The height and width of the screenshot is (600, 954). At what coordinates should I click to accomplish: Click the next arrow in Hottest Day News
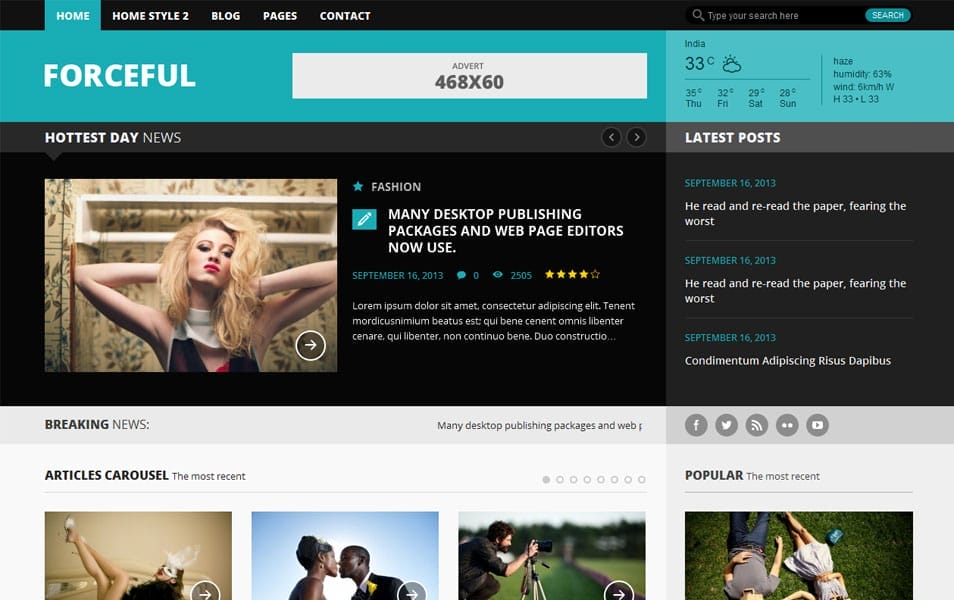(x=637, y=137)
